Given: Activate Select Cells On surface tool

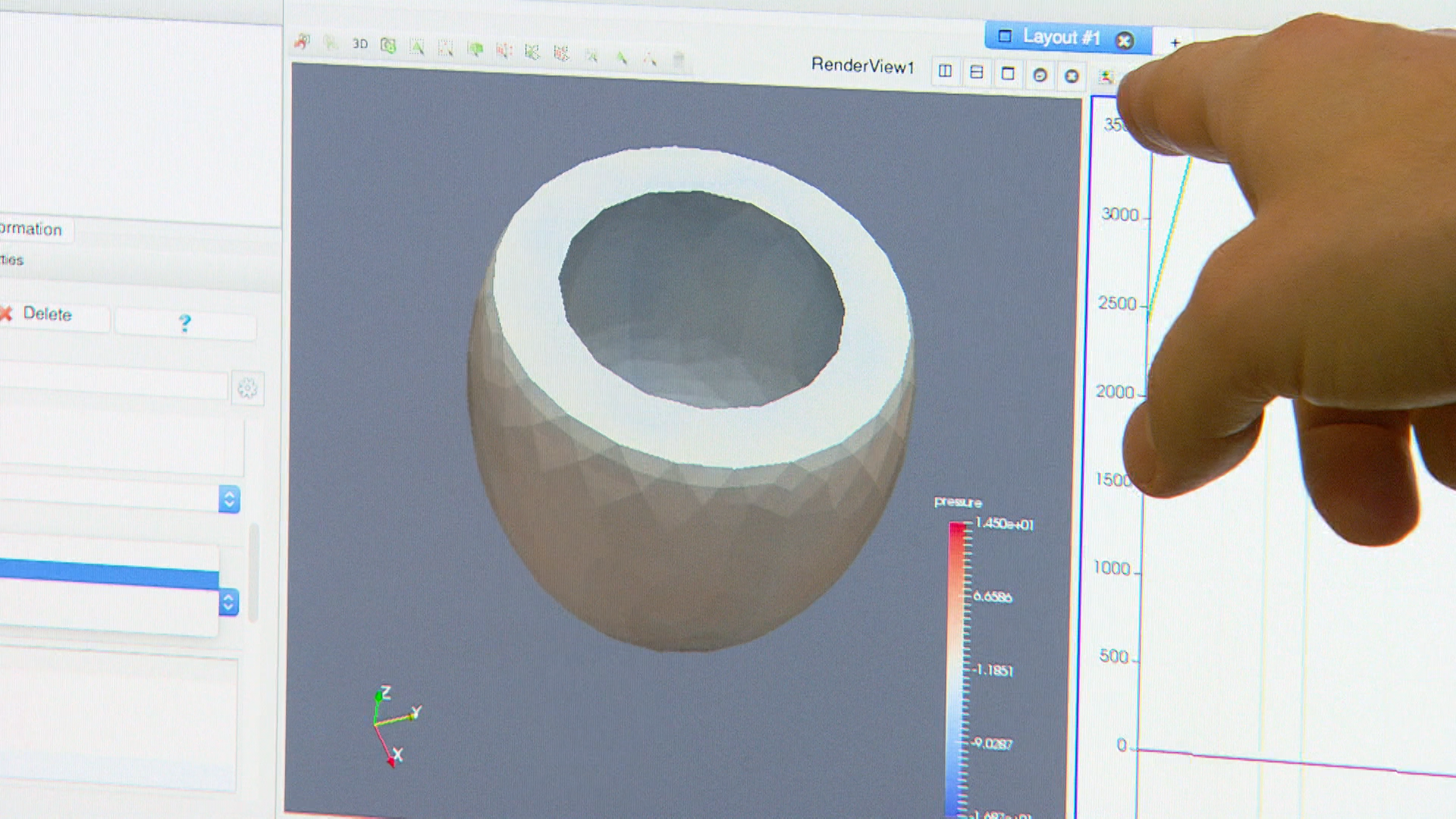Looking at the screenshot, I should tap(417, 47).
